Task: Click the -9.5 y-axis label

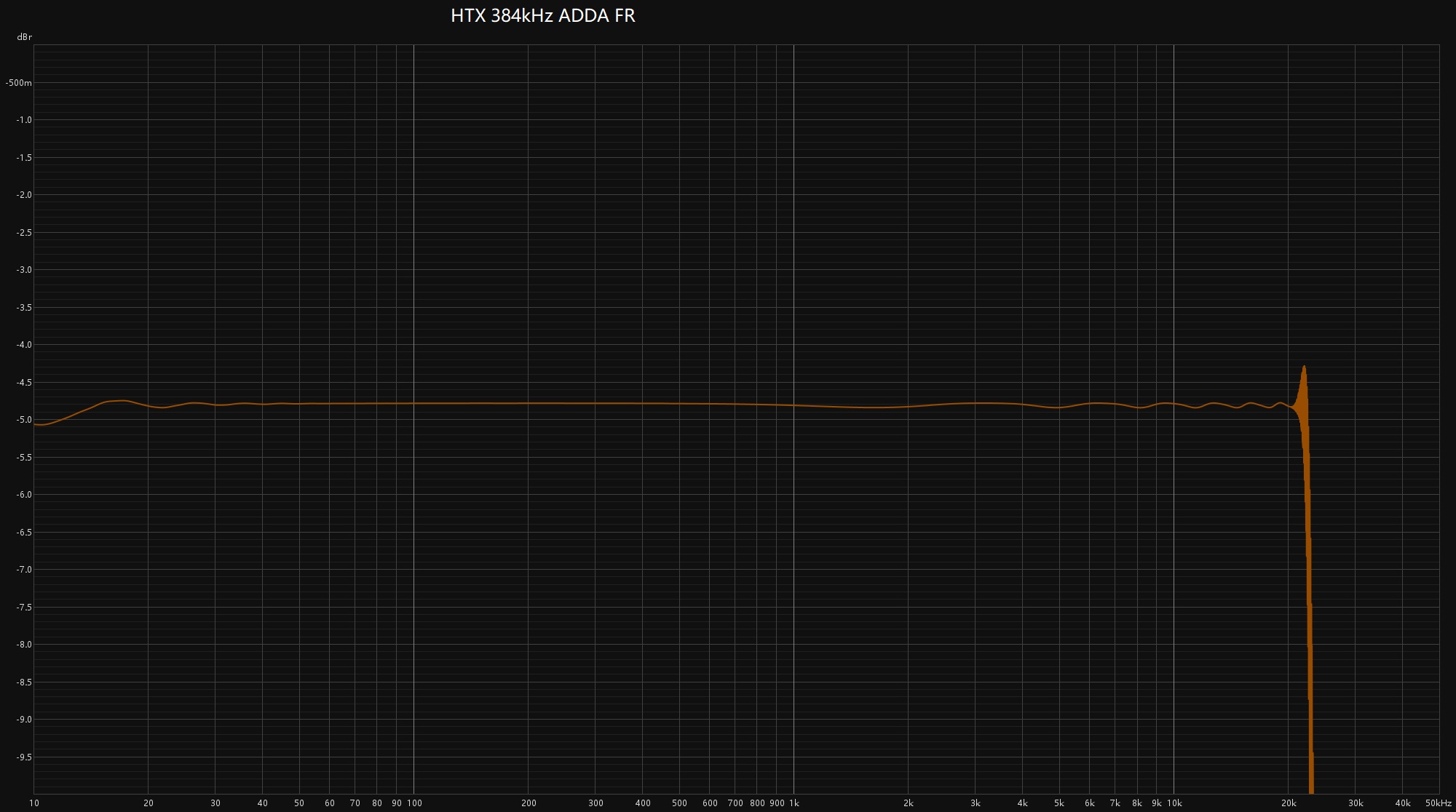Action: [x=24, y=757]
